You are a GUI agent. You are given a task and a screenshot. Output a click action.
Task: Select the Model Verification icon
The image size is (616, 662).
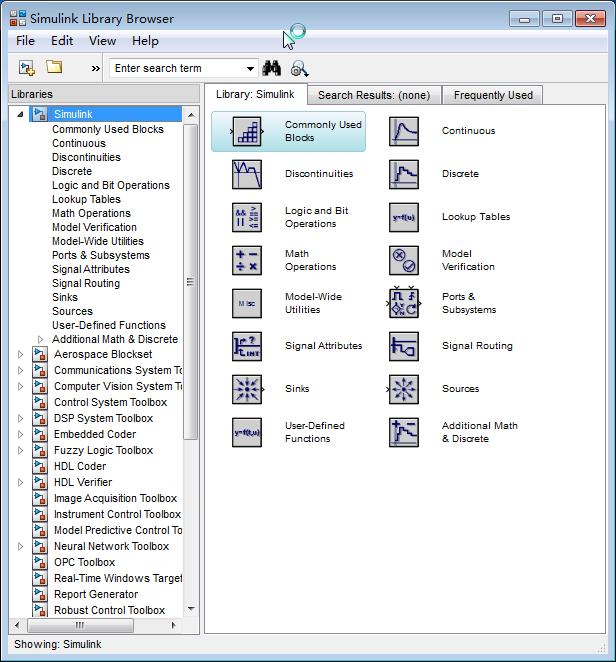tap(404, 260)
